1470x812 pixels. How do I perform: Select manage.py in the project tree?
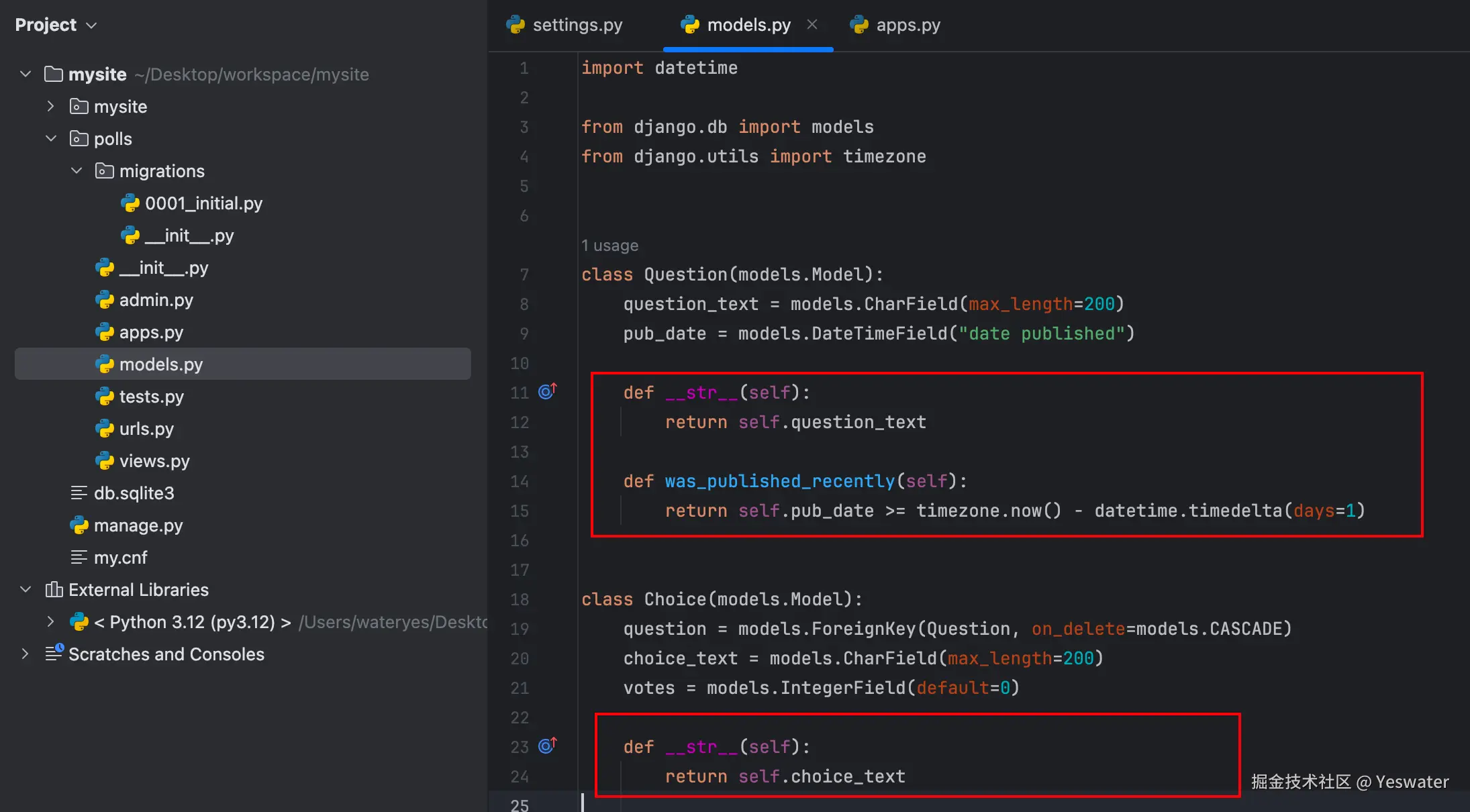(x=138, y=525)
